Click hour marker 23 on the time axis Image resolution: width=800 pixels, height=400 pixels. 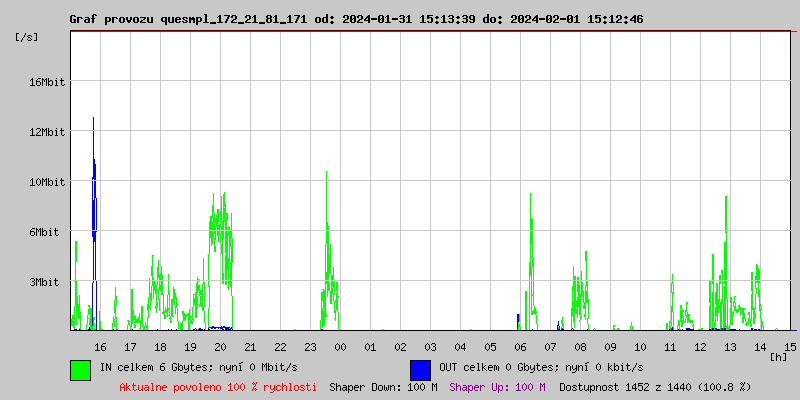pos(310,346)
